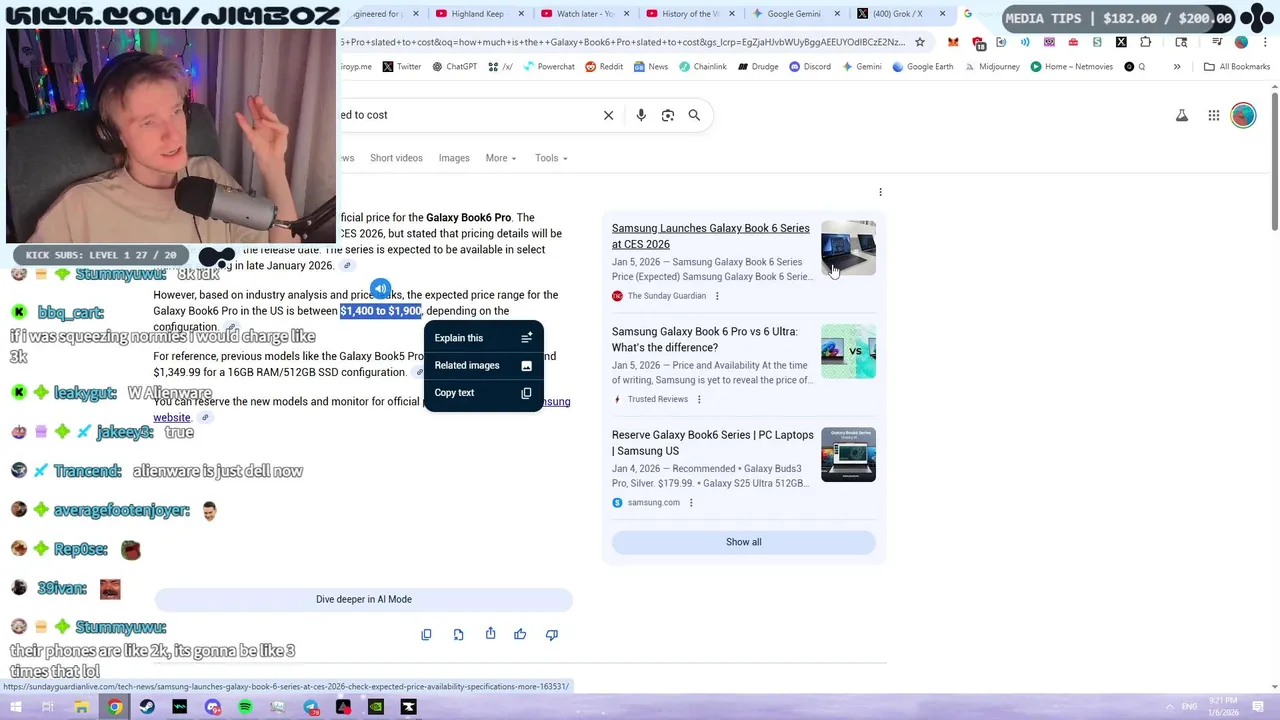Click the samsung.com laptop thumbnail
The width and height of the screenshot is (1280, 720).
pos(848,455)
